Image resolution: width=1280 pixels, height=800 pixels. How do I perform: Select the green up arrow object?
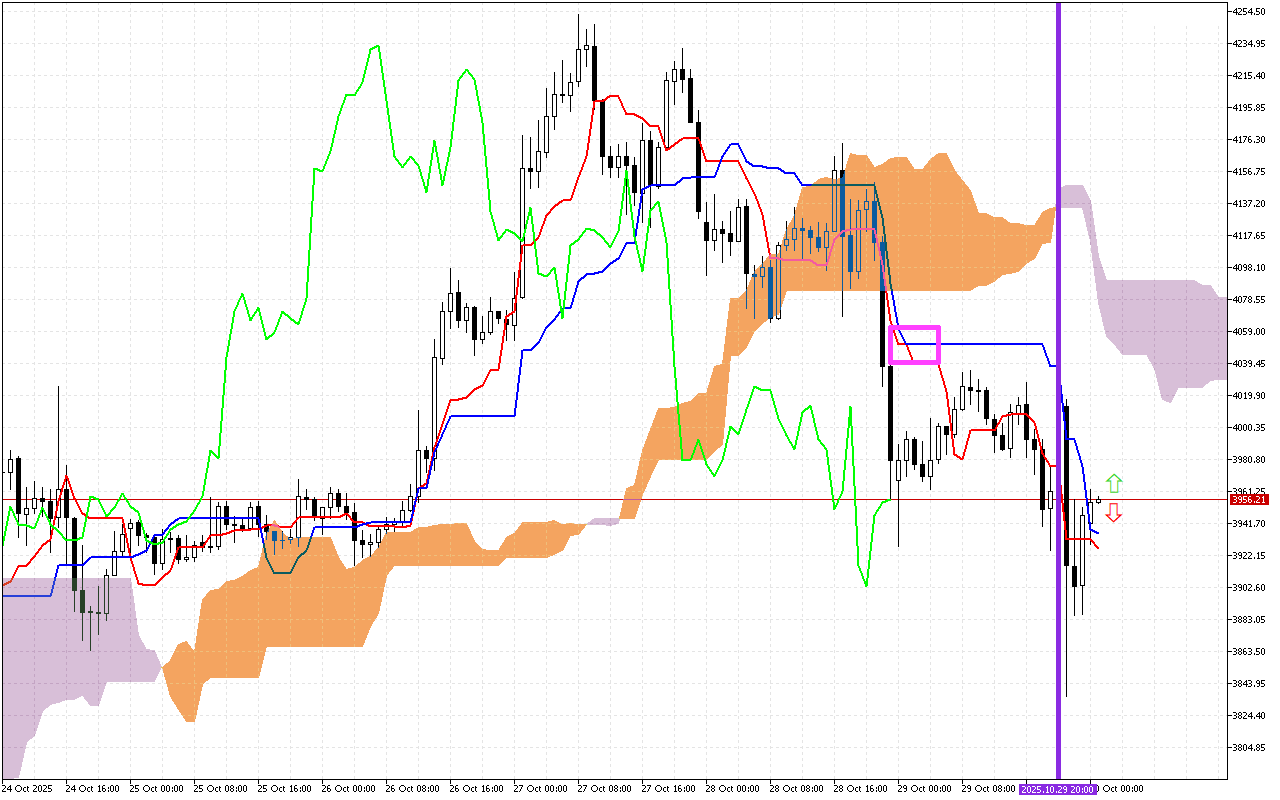[1115, 481]
